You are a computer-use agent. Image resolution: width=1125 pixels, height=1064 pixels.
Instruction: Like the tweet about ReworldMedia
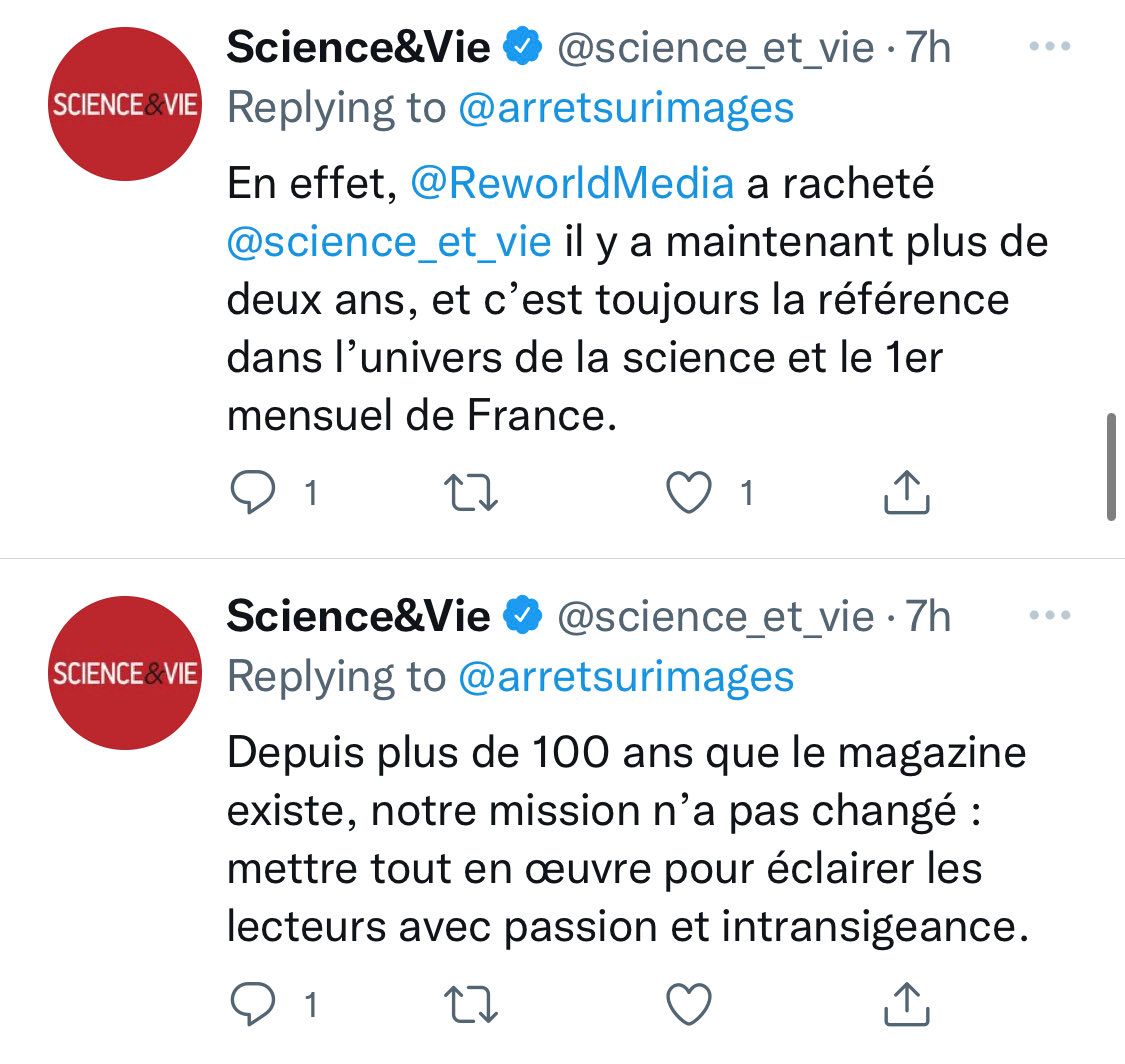point(689,493)
